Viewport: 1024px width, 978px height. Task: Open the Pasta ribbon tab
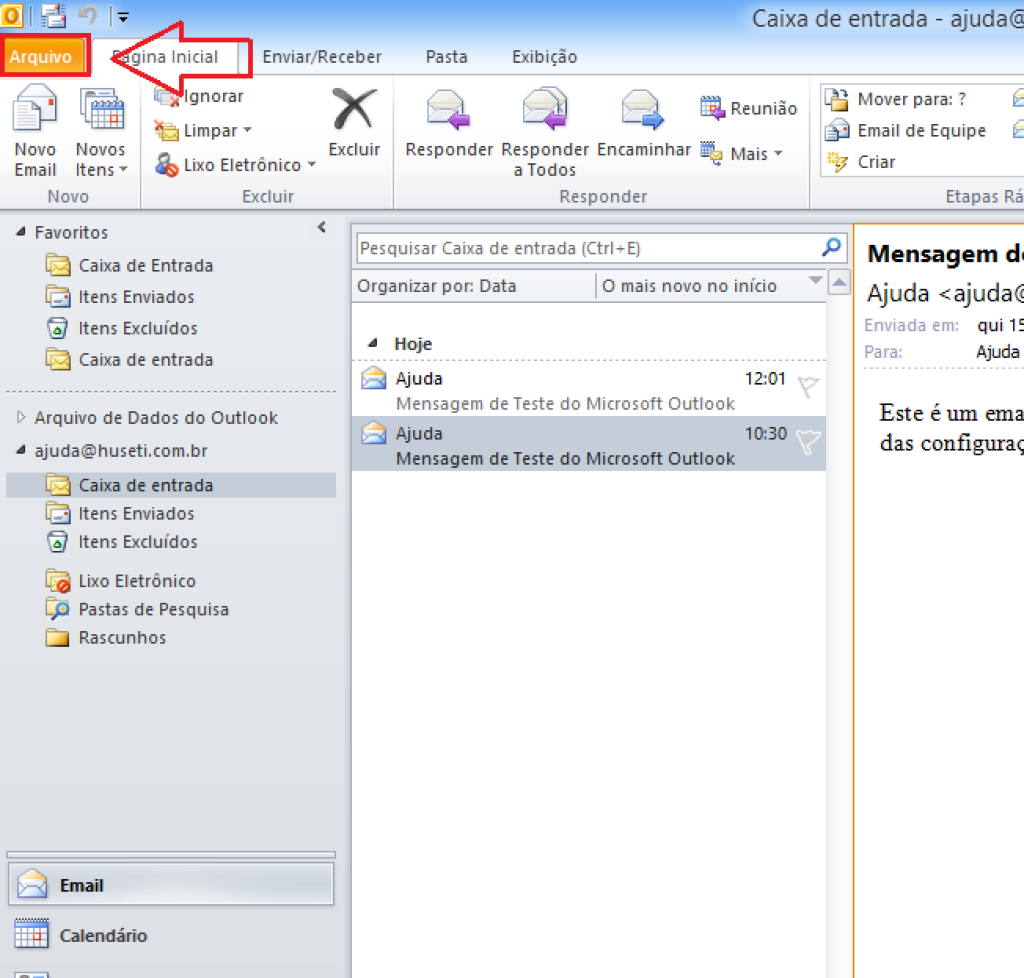tap(447, 57)
